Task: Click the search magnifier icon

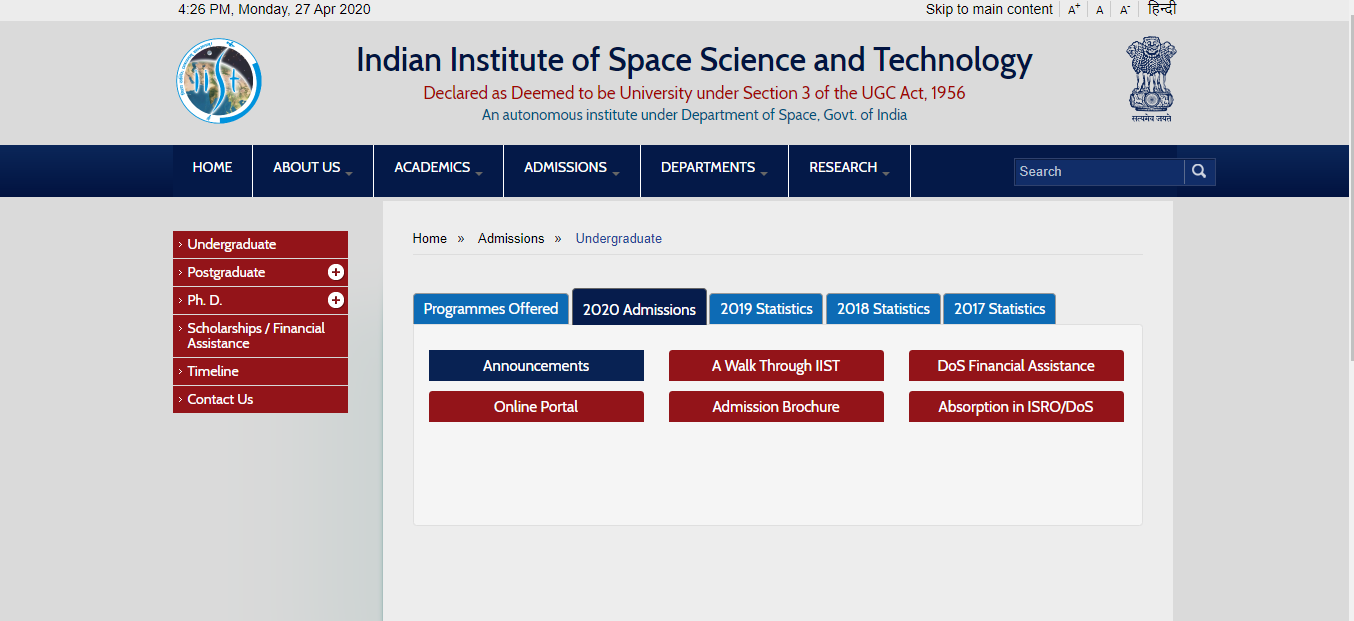Action: 1198,171
